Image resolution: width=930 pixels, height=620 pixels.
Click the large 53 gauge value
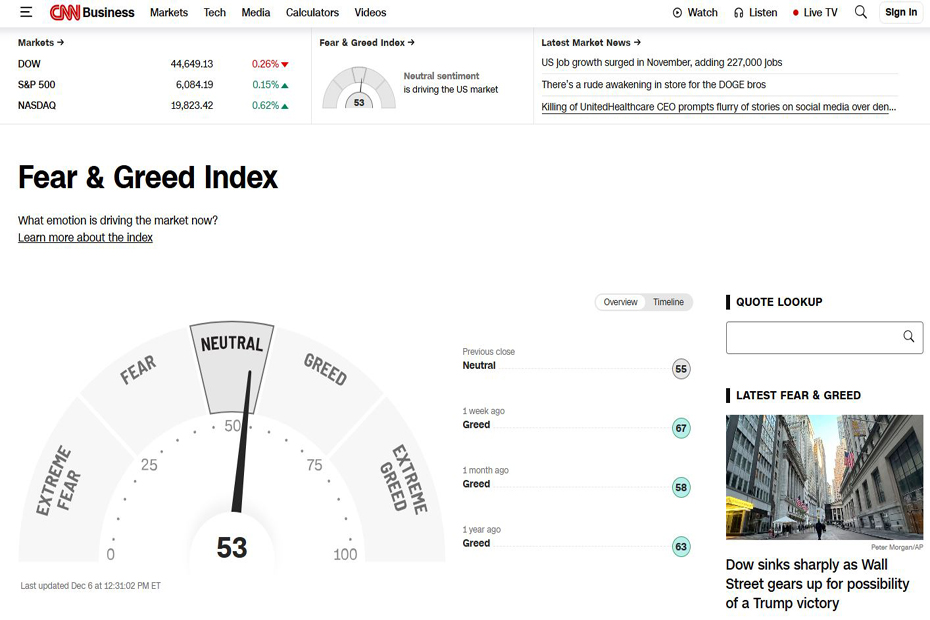pyautogui.click(x=232, y=547)
